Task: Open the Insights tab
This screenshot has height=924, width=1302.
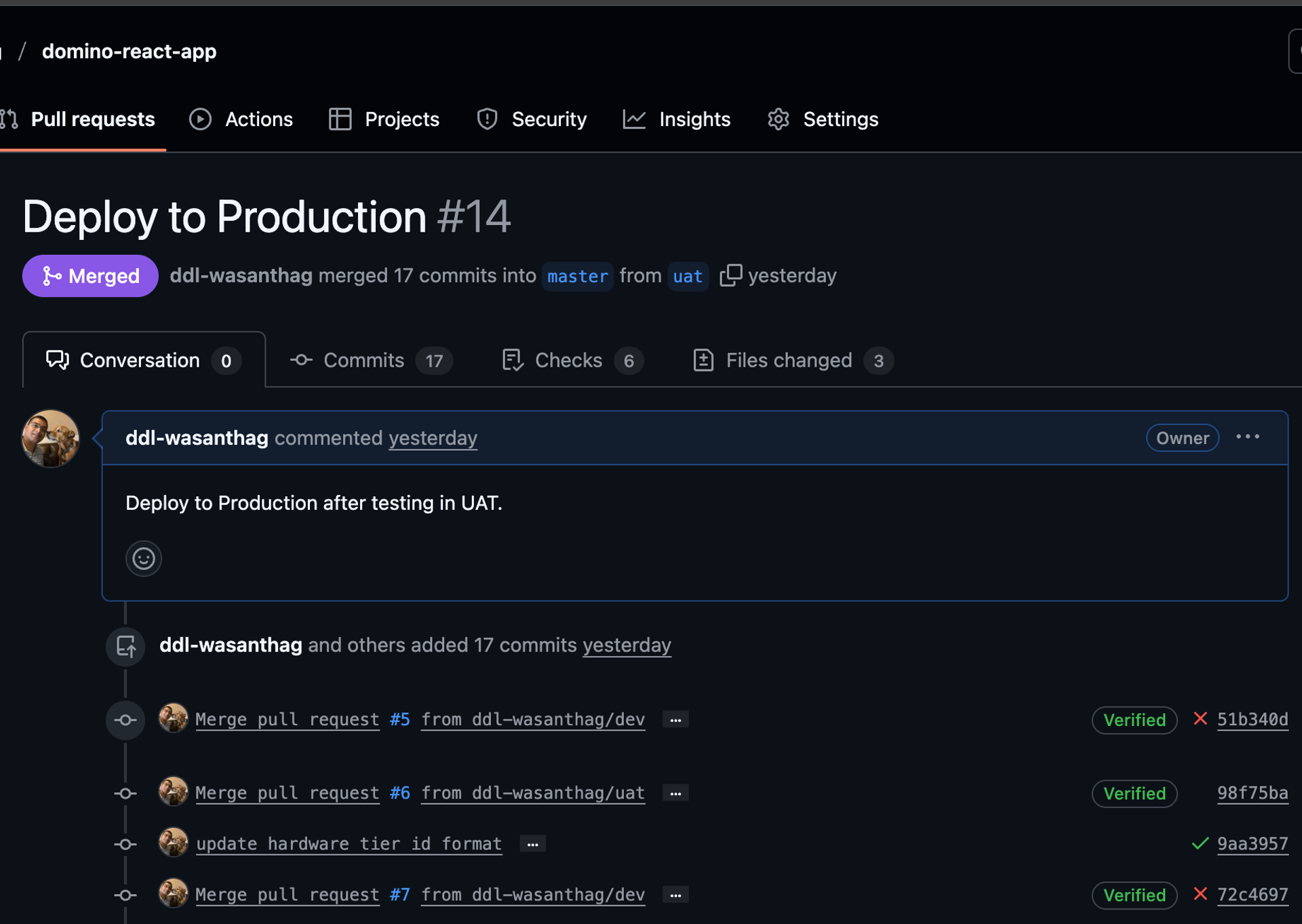Action: pyautogui.click(x=677, y=119)
